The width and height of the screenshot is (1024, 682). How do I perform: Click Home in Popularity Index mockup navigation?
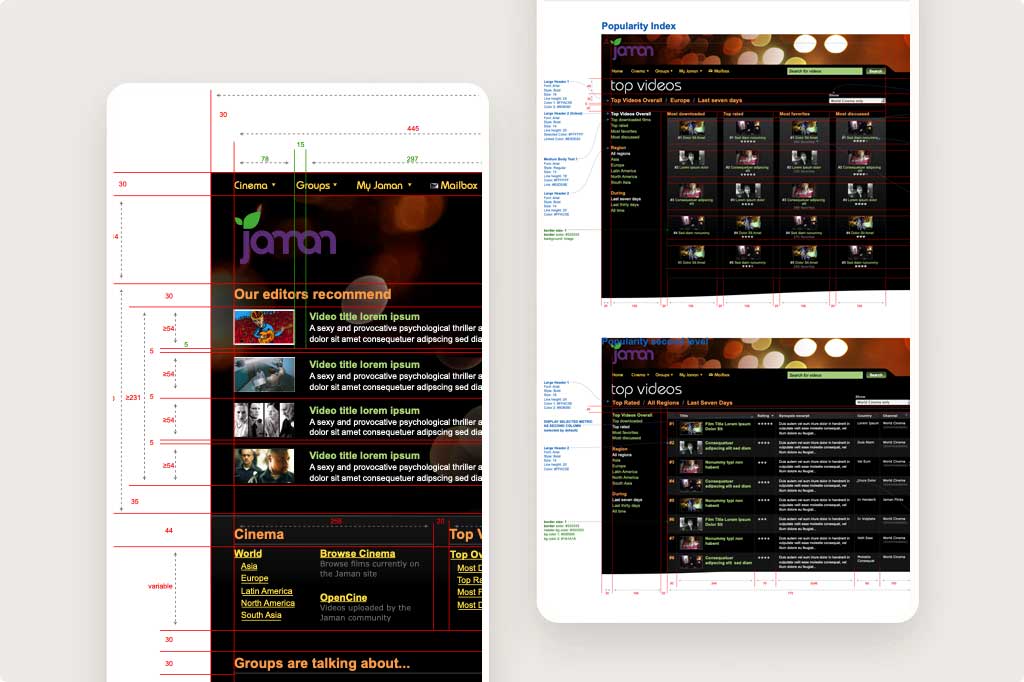coord(617,71)
